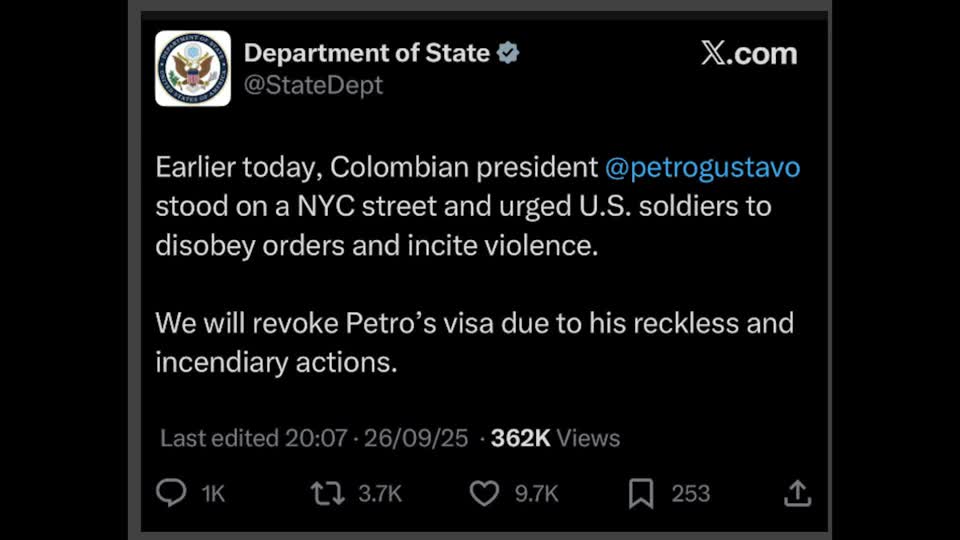This screenshot has width=960, height=540.
Task: Click the Last edited 20:07 timestamp
Action: tap(253, 438)
